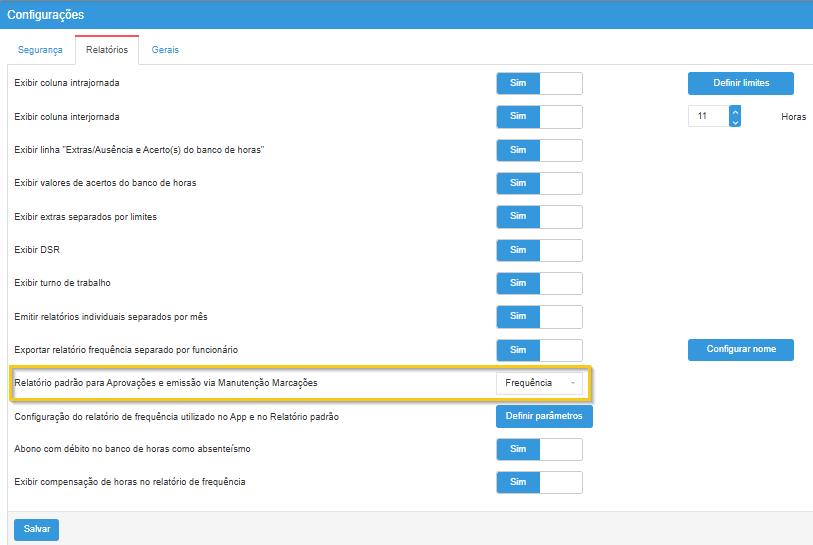
Task: Click the Configurar nome button
Action: (x=740, y=349)
